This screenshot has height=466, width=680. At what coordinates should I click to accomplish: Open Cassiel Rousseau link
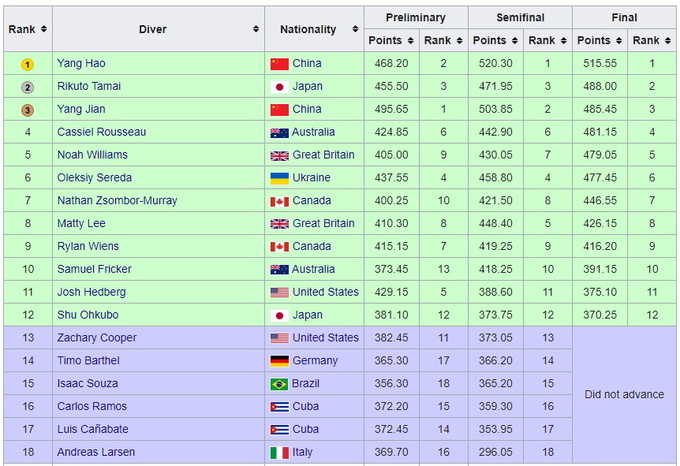coord(101,132)
